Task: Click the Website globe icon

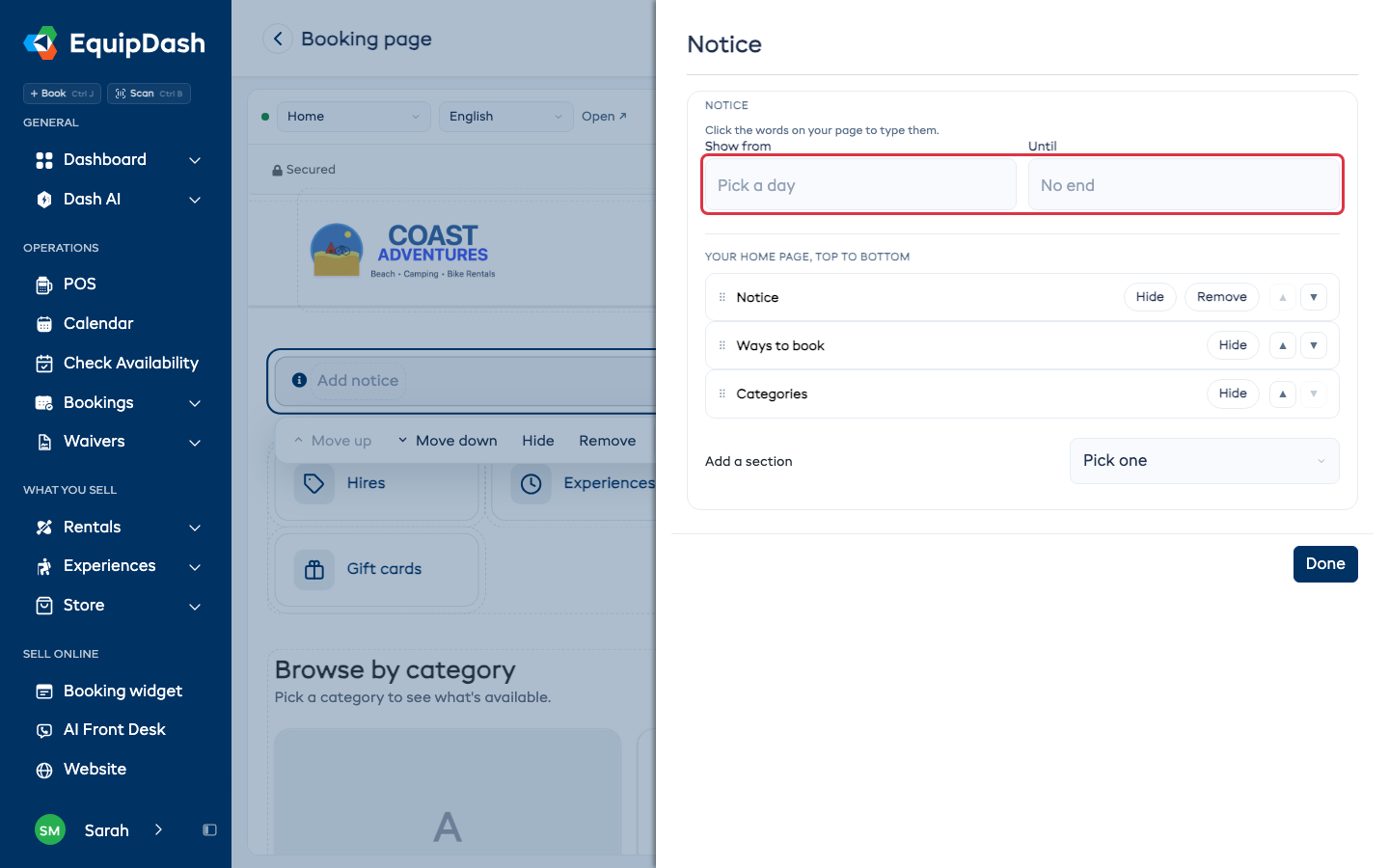Action: 44,770
